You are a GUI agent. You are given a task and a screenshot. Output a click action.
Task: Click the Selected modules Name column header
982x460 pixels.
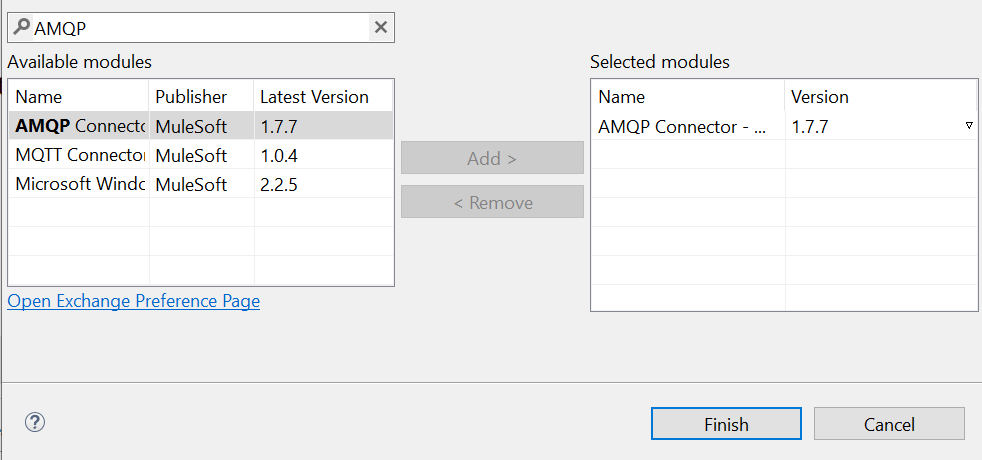coord(687,97)
